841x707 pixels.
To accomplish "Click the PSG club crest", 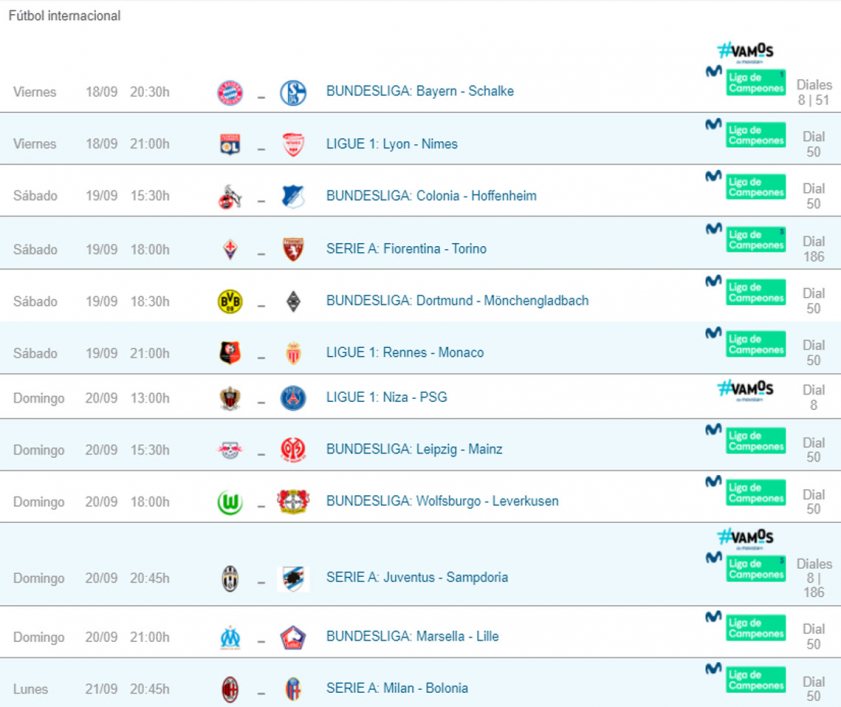I will click(293, 398).
